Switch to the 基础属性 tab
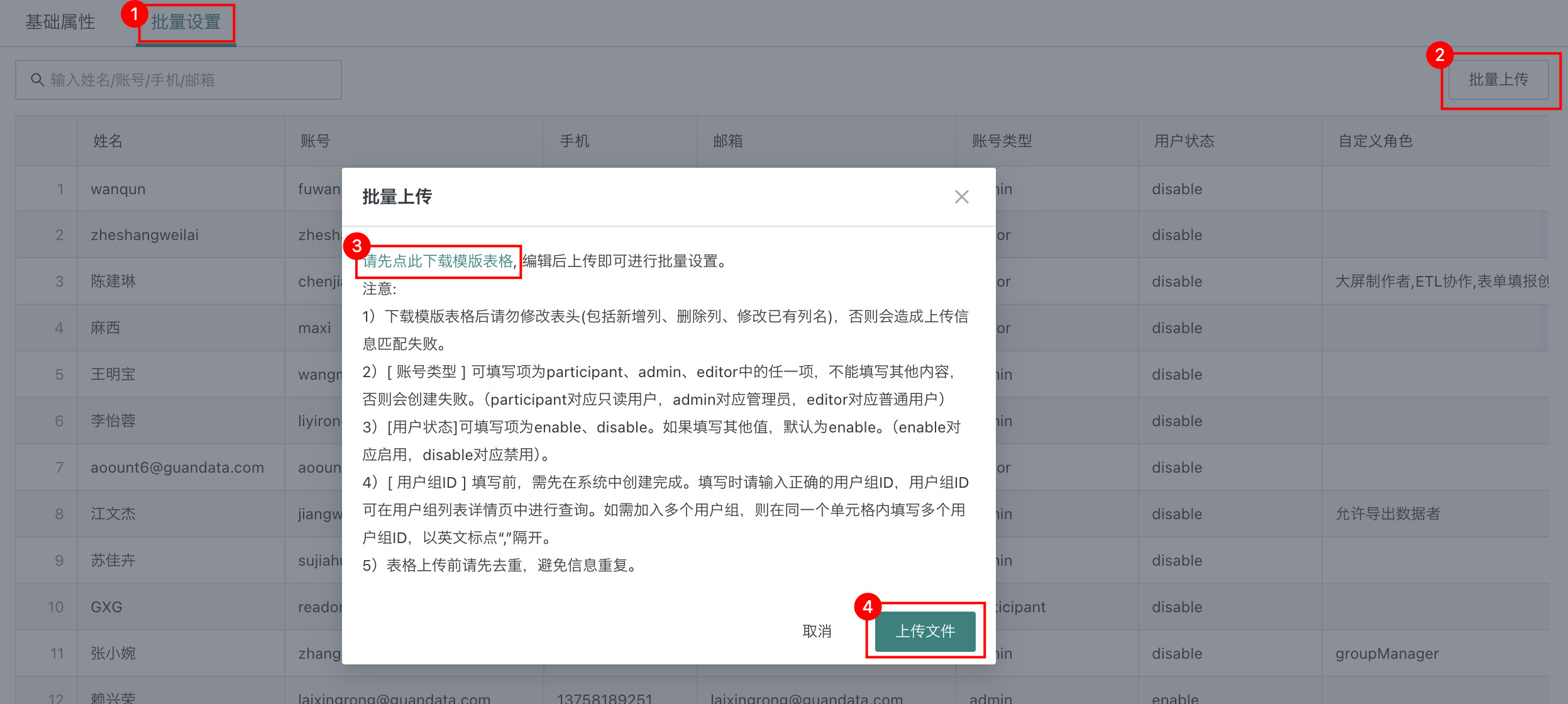 (x=60, y=23)
